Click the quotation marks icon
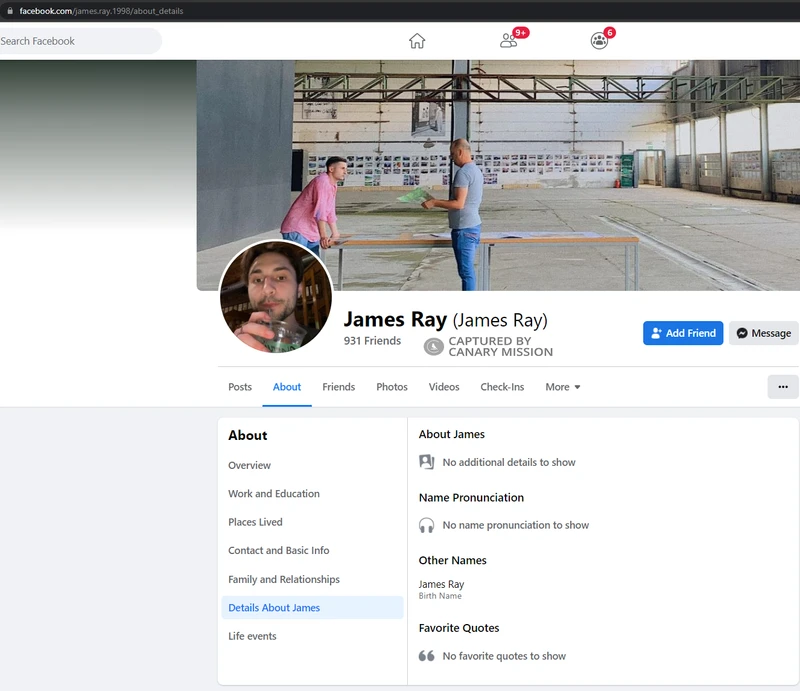The height and width of the screenshot is (691, 800). [427, 656]
